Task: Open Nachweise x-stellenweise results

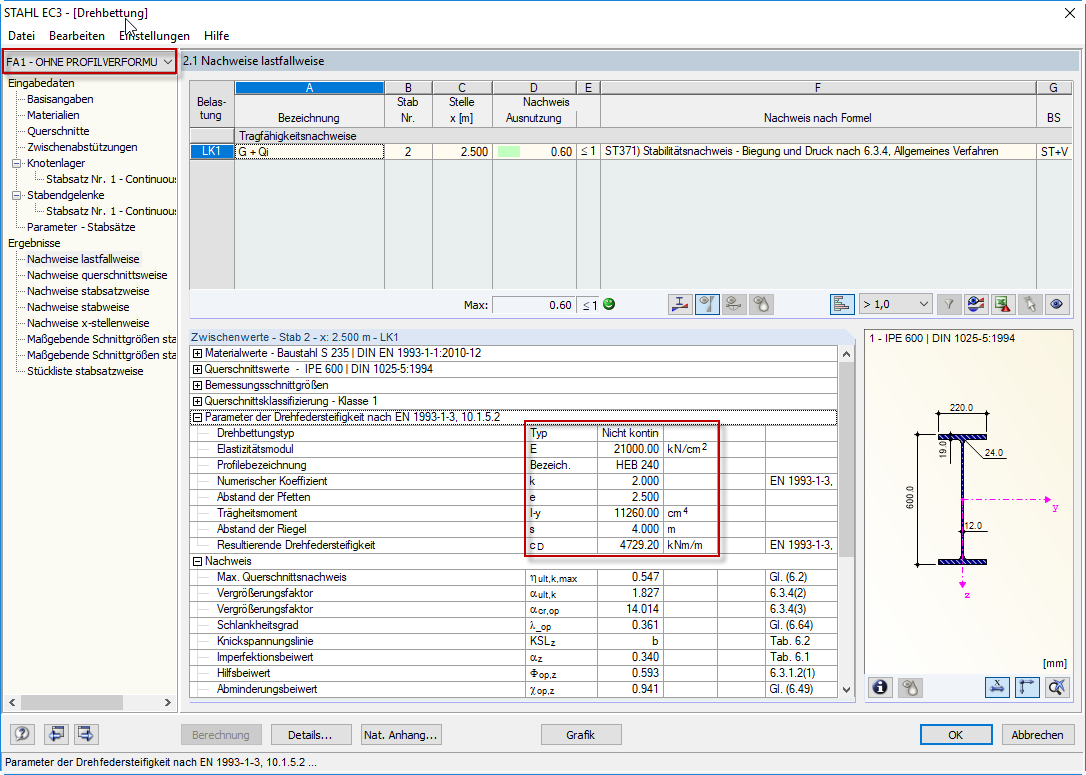Action: [88, 323]
